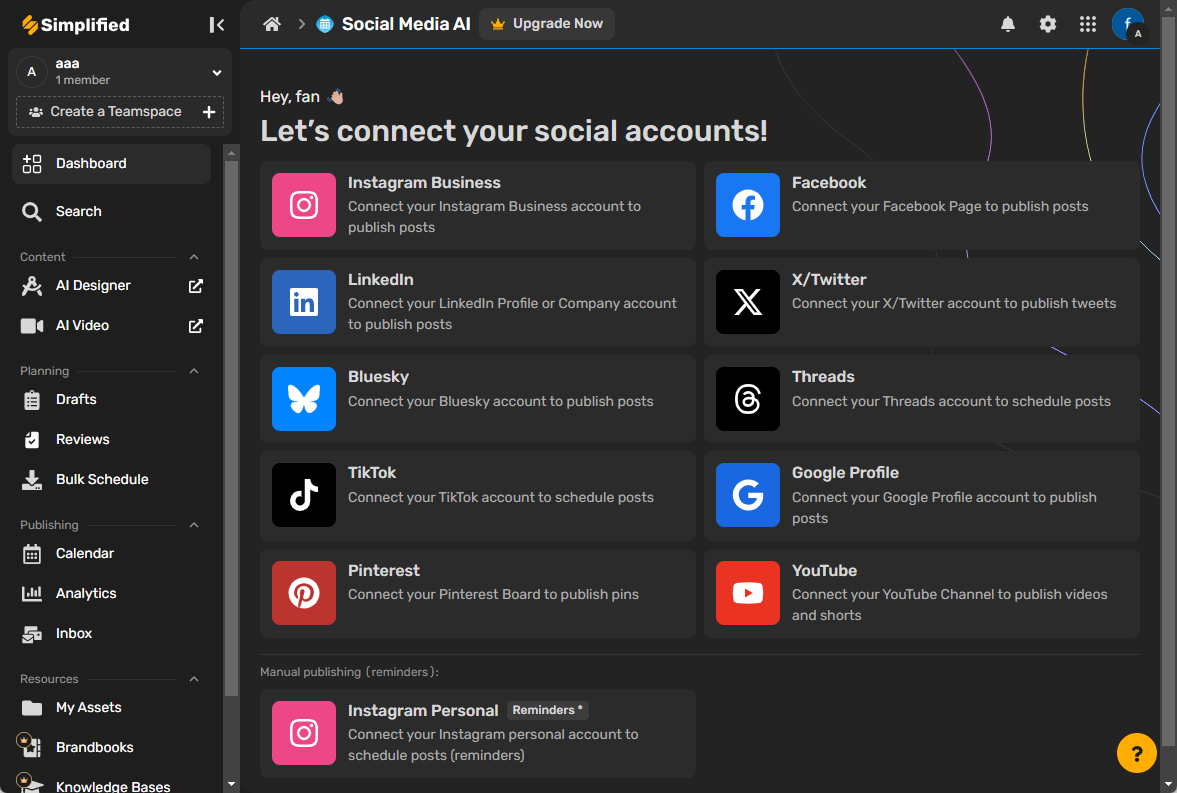
Task: Click the Threads icon
Action: [748, 399]
